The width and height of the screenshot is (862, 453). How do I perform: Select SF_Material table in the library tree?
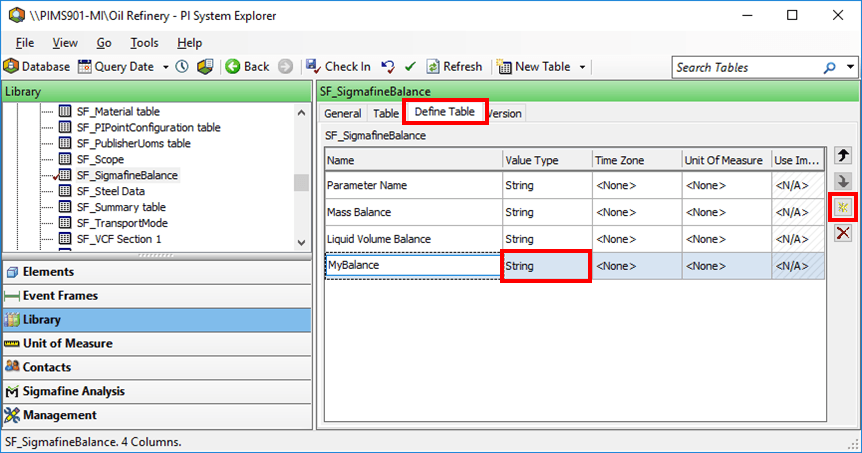tap(118, 112)
